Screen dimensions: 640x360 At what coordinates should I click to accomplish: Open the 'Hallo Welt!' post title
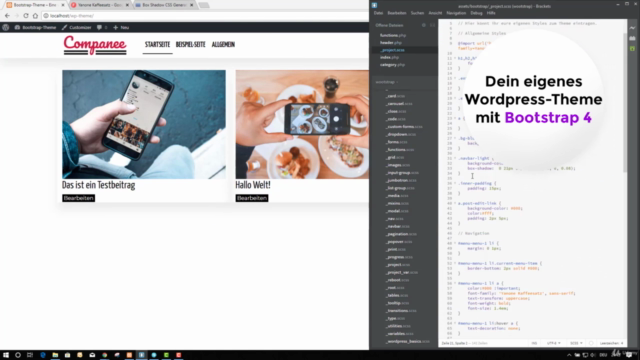coord(253,185)
